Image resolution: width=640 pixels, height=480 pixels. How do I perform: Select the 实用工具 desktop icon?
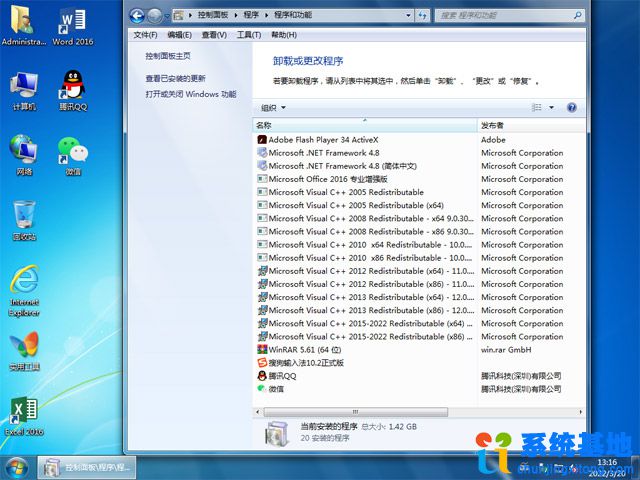(x=24, y=351)
